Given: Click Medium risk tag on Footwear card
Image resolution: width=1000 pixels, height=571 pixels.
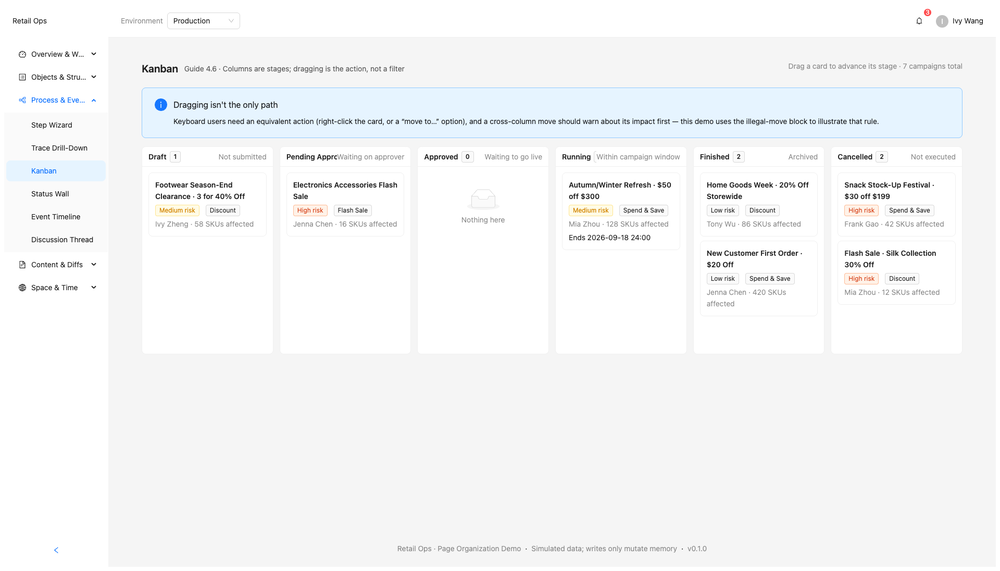Looking at the screenshot, I should pos(177,211).
